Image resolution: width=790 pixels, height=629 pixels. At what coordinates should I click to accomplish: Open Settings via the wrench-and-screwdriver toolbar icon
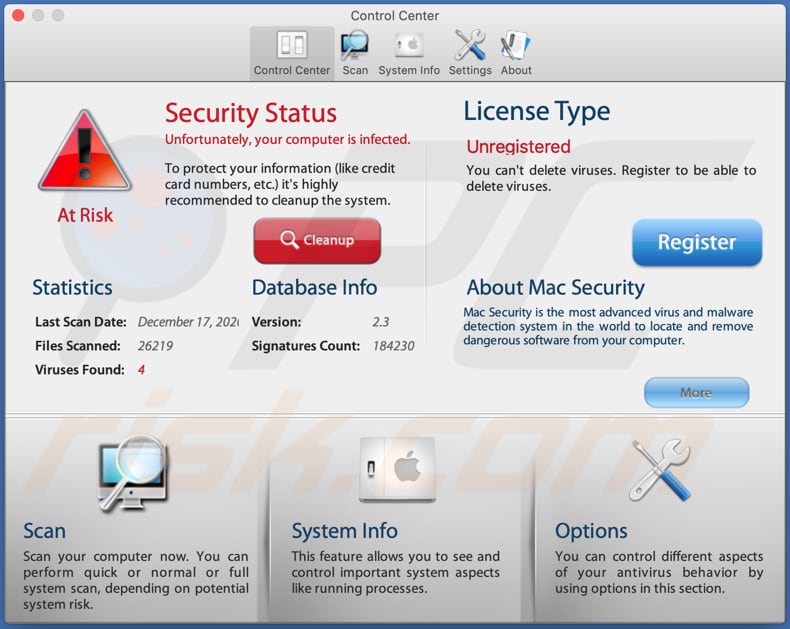coord(470,45)
